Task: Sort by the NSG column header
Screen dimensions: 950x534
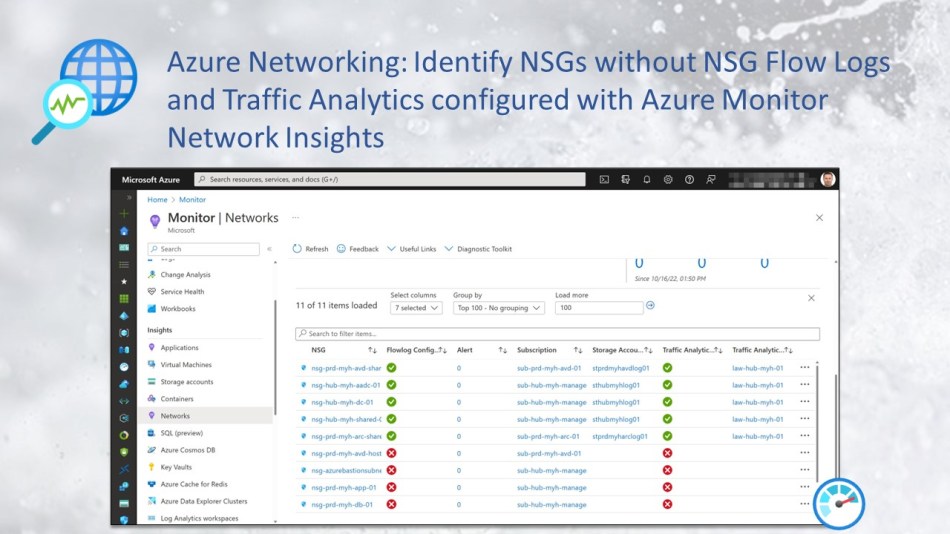Action: 318,351
